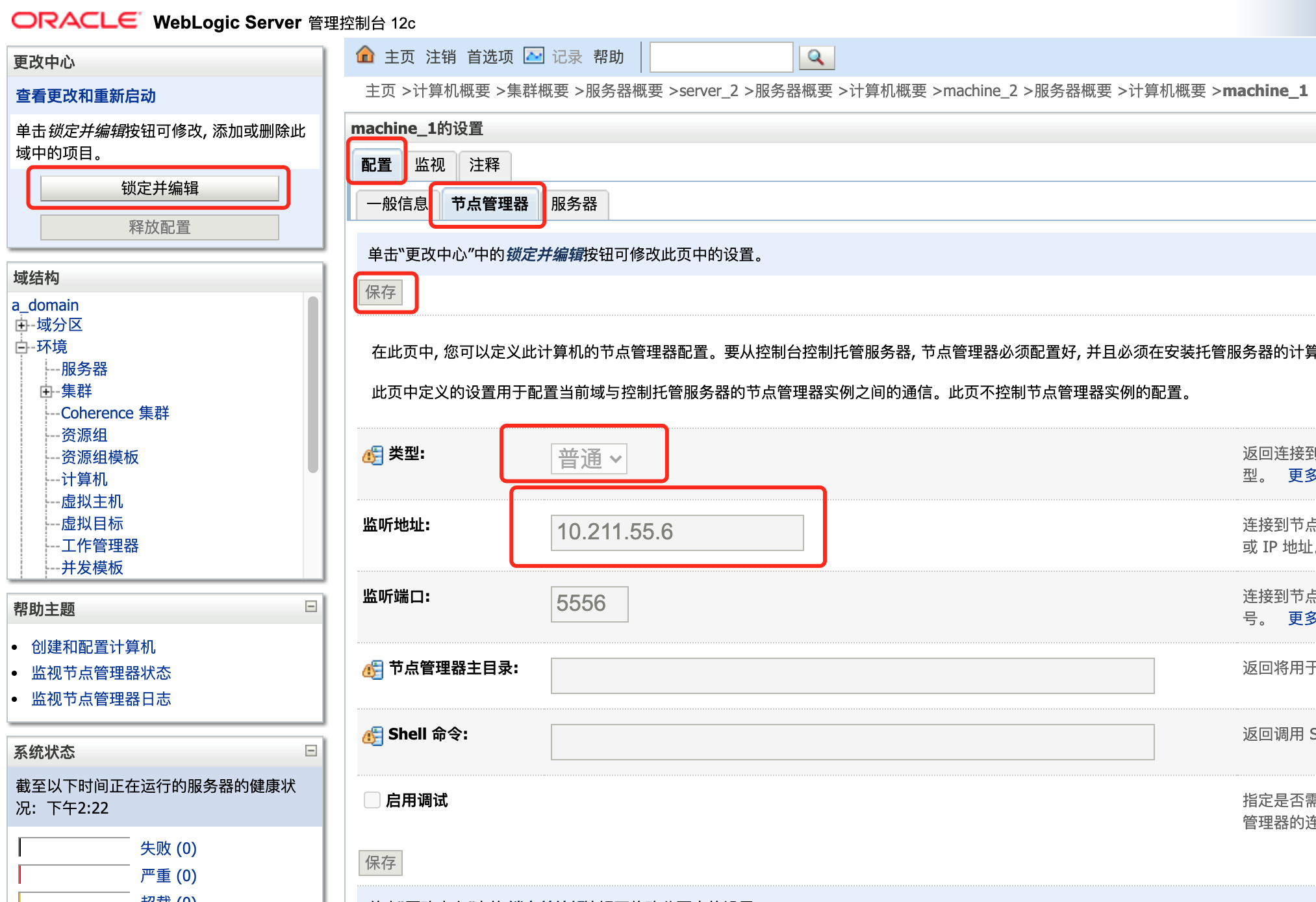1316x902 pixels.
Task: Click the 监听地址 field 10.211.55.6
Action: click(x=677, y=532)
